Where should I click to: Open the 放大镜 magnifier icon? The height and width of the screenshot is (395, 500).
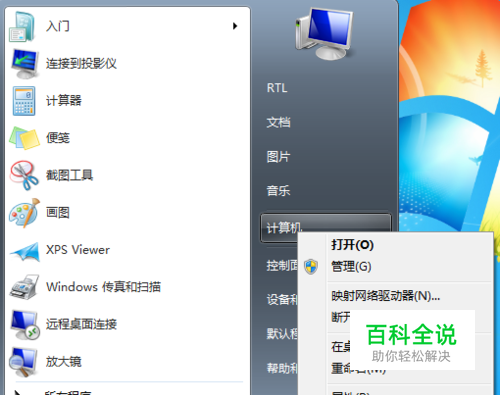click(23, 362)
